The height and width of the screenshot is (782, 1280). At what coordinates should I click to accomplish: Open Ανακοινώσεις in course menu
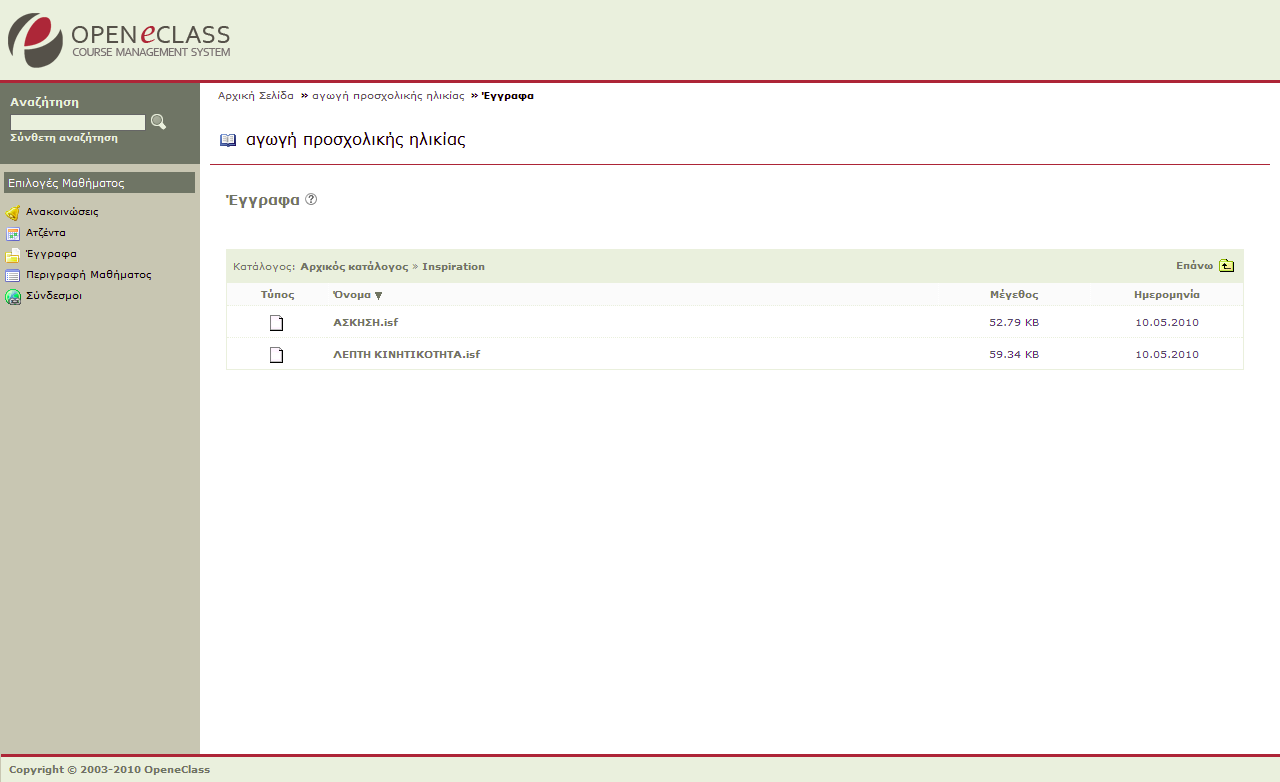pyautogui.click(x=62, y=212)
